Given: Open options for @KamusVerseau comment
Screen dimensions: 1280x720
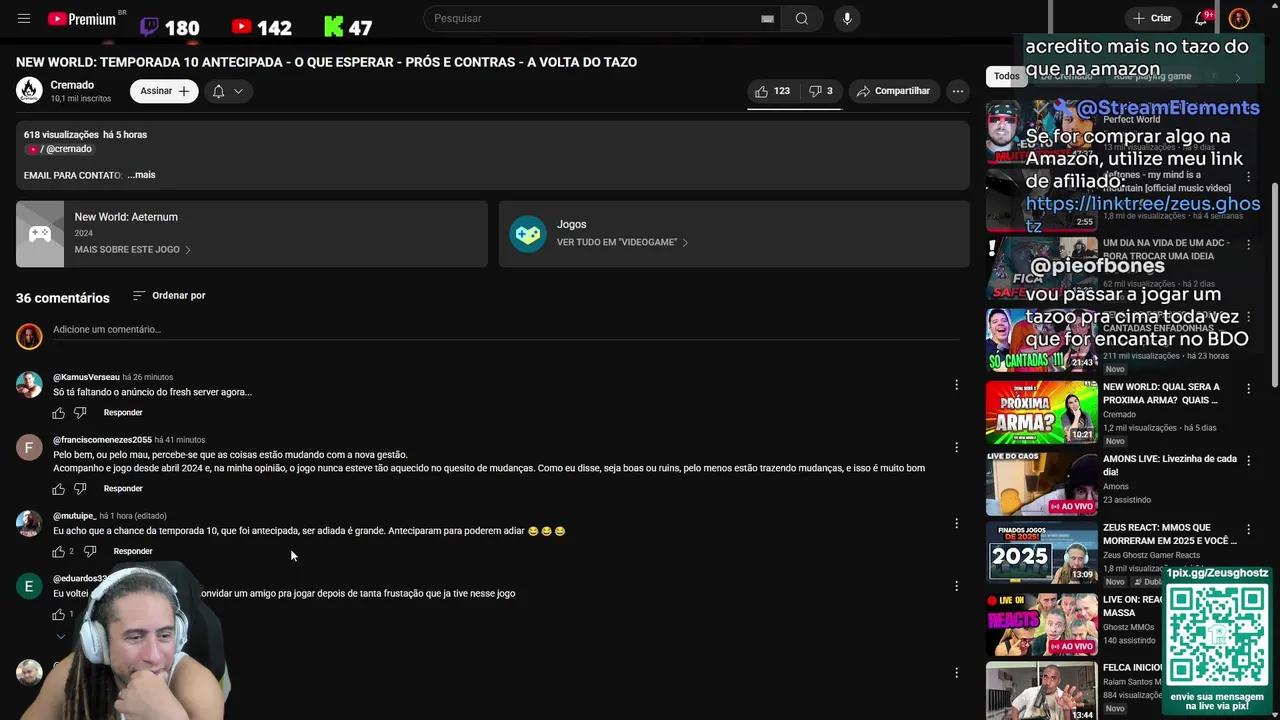Looking at the screenshot, I should 956,385.
